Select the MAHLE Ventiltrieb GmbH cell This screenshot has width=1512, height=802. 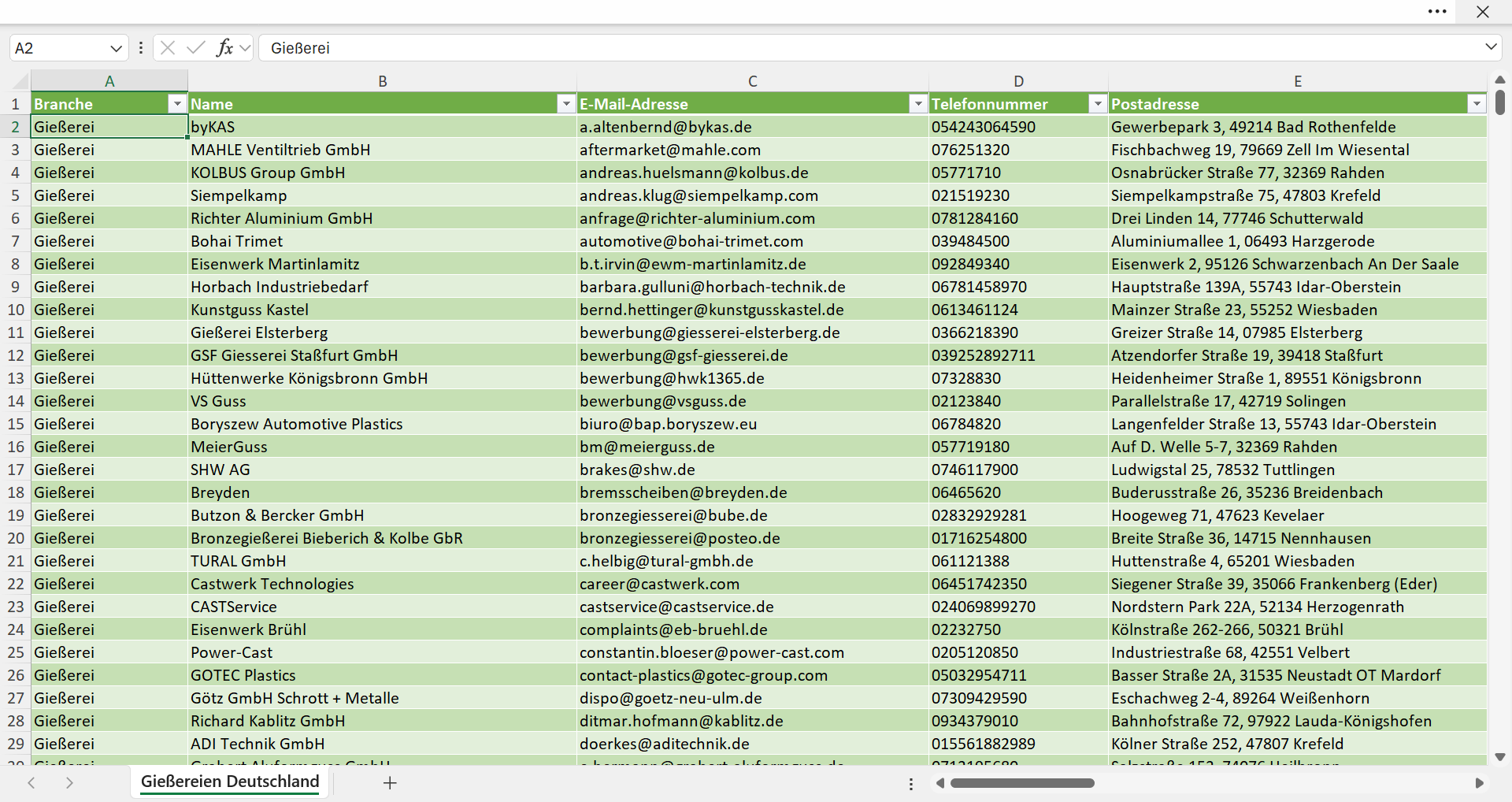(x=382, y=150)
